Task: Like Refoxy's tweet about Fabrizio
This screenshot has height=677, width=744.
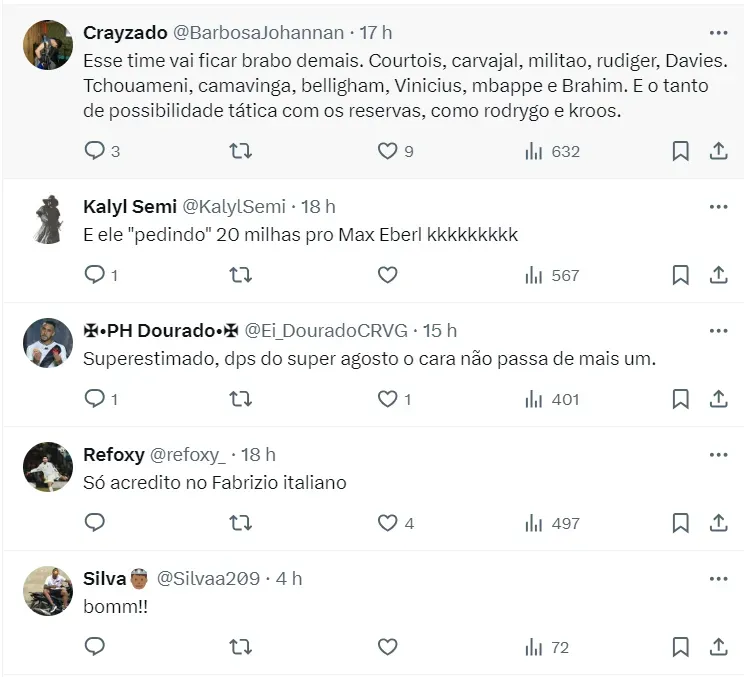Action: (387, 523)
